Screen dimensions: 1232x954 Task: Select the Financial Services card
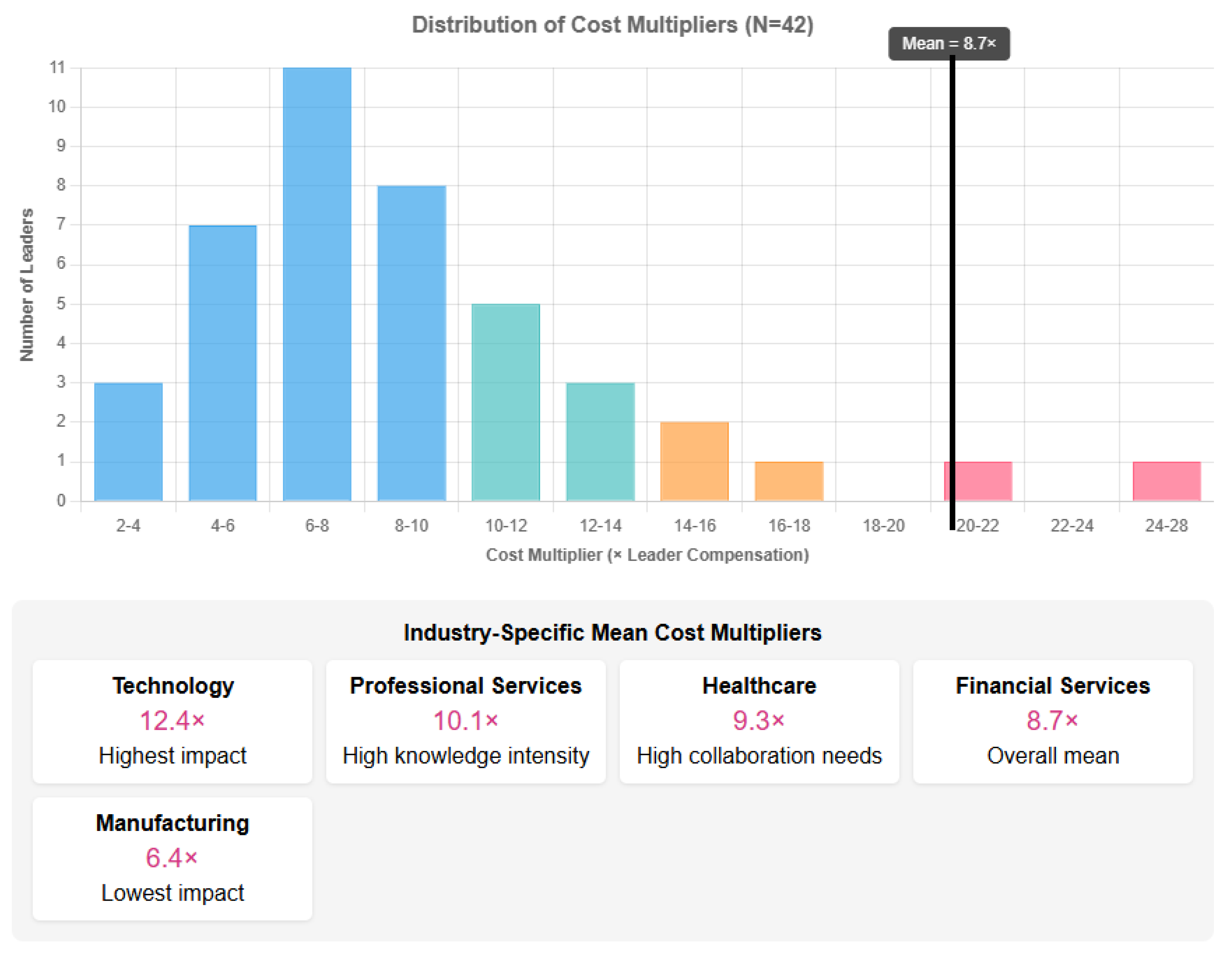click(x=1053, y=721)
